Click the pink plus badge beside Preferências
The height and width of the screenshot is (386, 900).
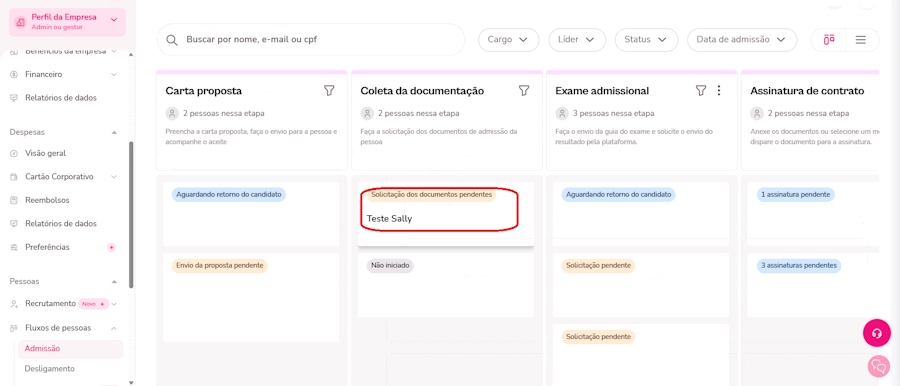click(x=112, y=247)
